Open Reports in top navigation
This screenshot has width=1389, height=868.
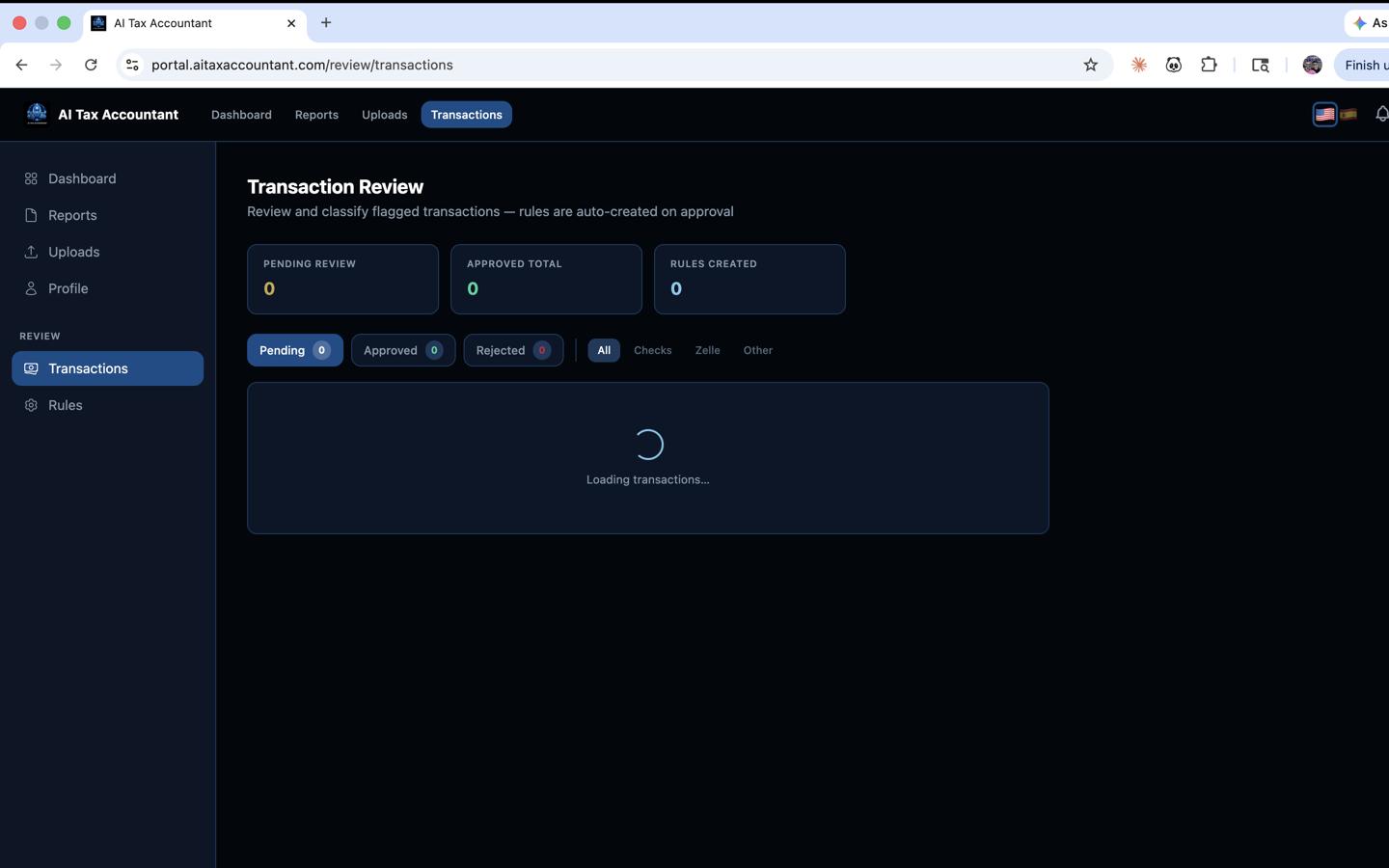(x=316, y=115)
